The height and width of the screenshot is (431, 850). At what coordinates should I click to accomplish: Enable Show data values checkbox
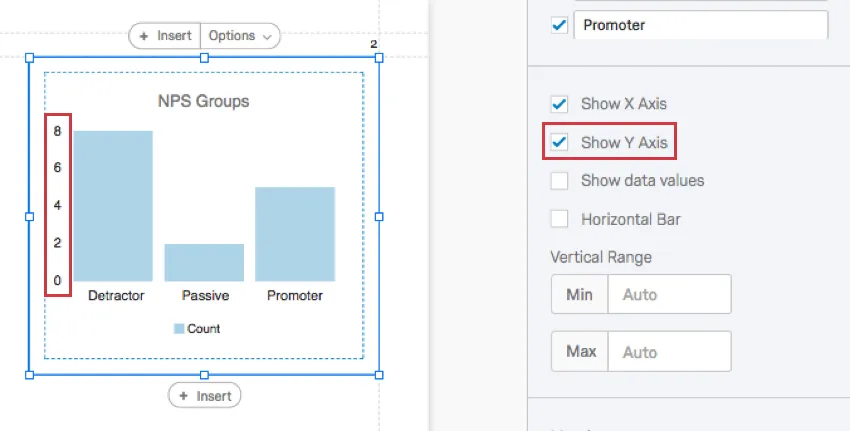tap(560, 181)
